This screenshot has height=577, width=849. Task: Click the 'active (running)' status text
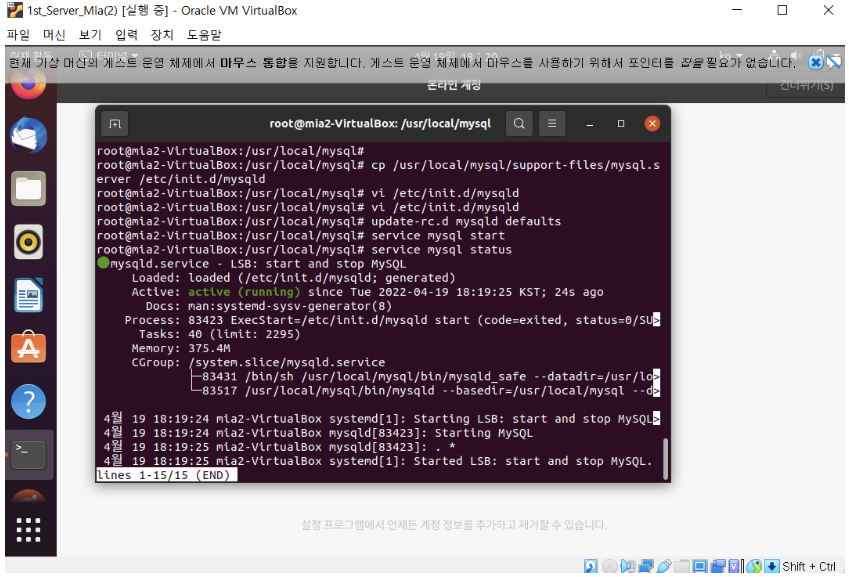click(x=244, y=292)
